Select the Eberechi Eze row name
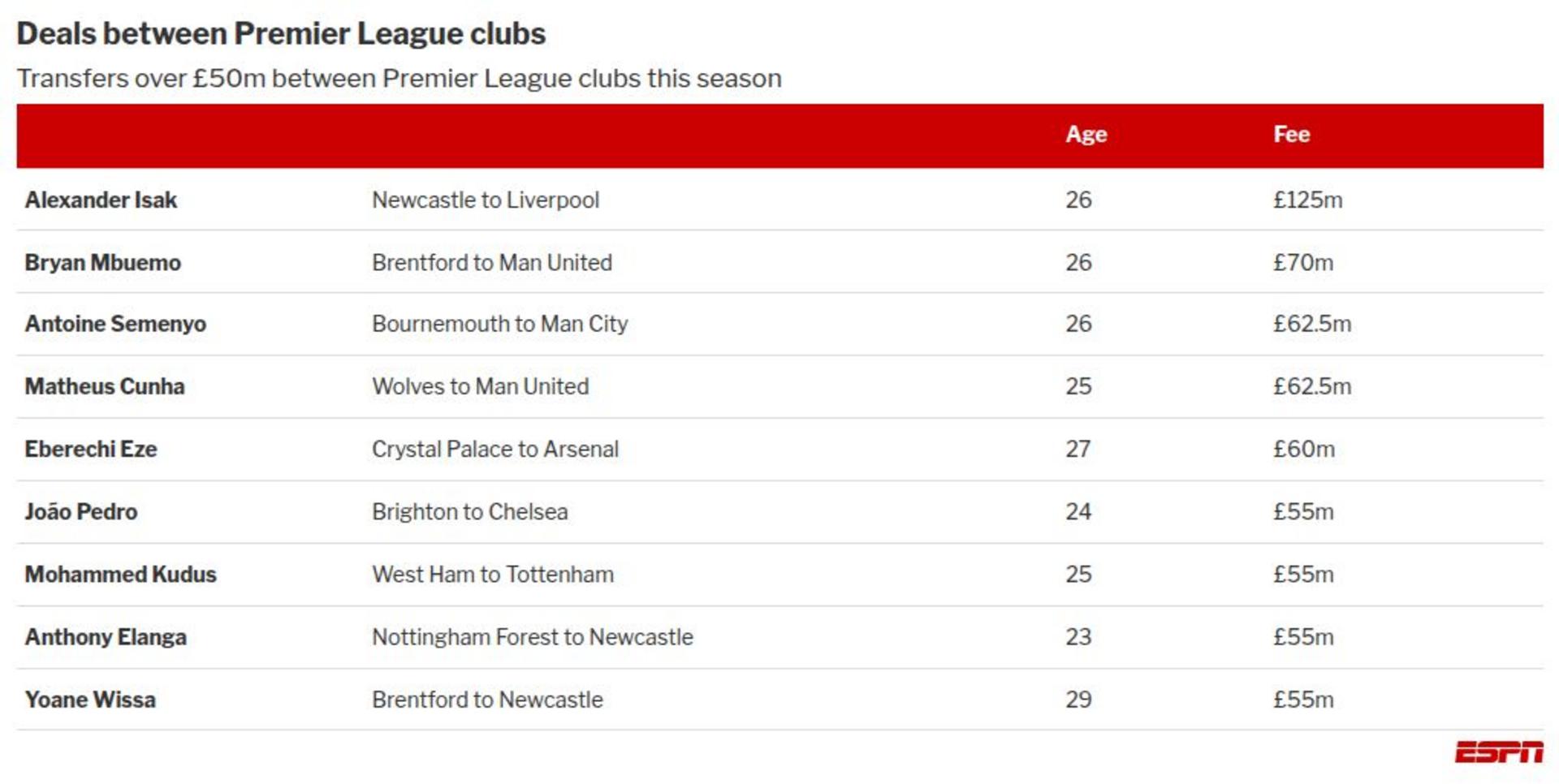 [91, 449]
